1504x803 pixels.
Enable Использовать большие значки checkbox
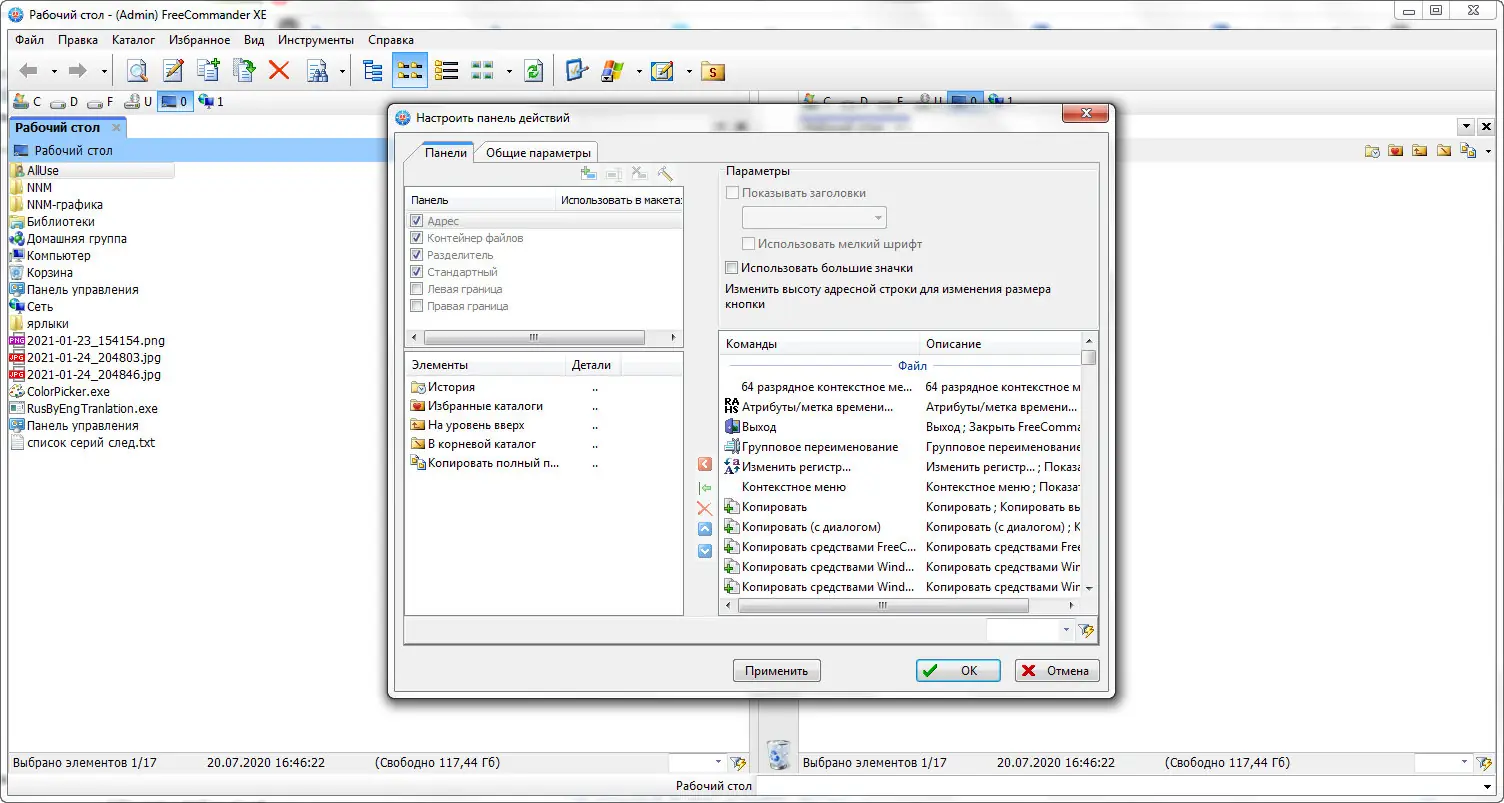(732, 268)
